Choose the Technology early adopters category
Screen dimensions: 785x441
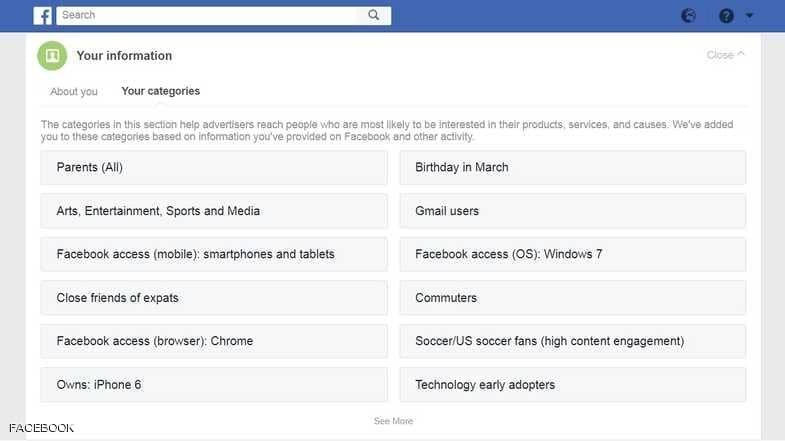[572, 385]
